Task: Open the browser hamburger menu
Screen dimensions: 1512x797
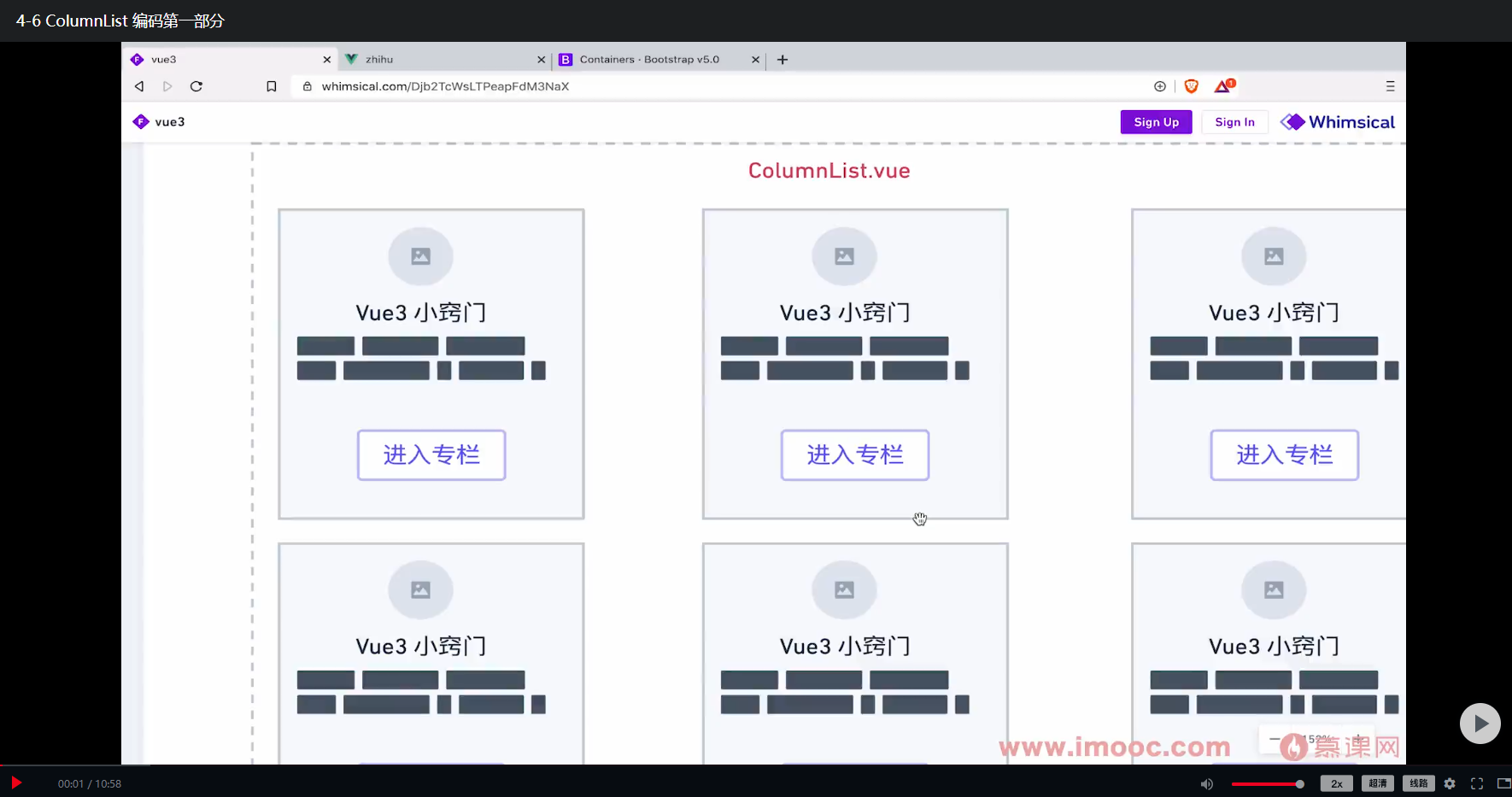Action: (x=1390, y=86)
